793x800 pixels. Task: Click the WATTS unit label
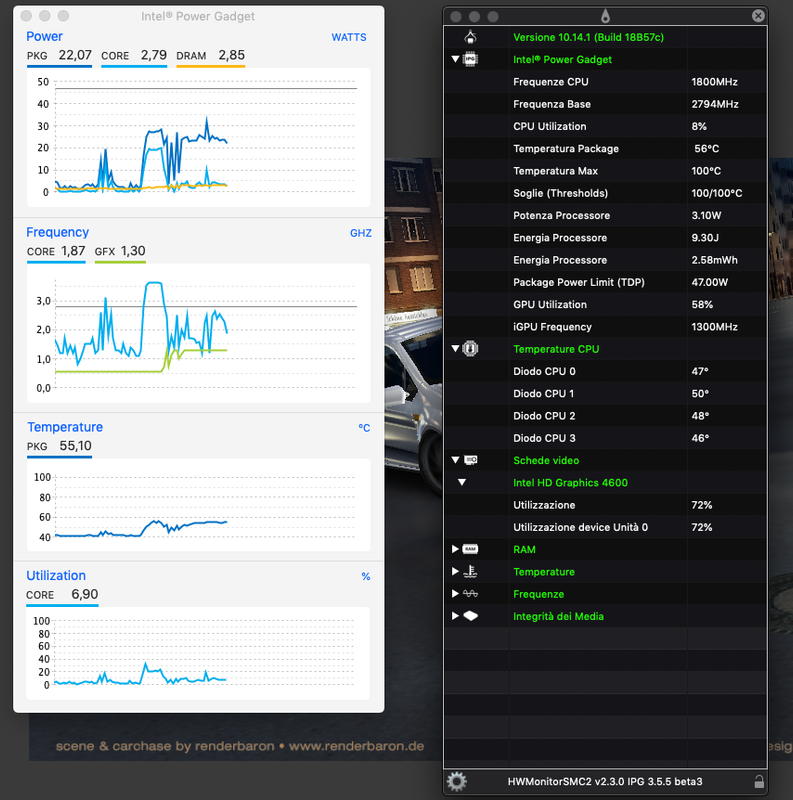click(x=349, y=37)
